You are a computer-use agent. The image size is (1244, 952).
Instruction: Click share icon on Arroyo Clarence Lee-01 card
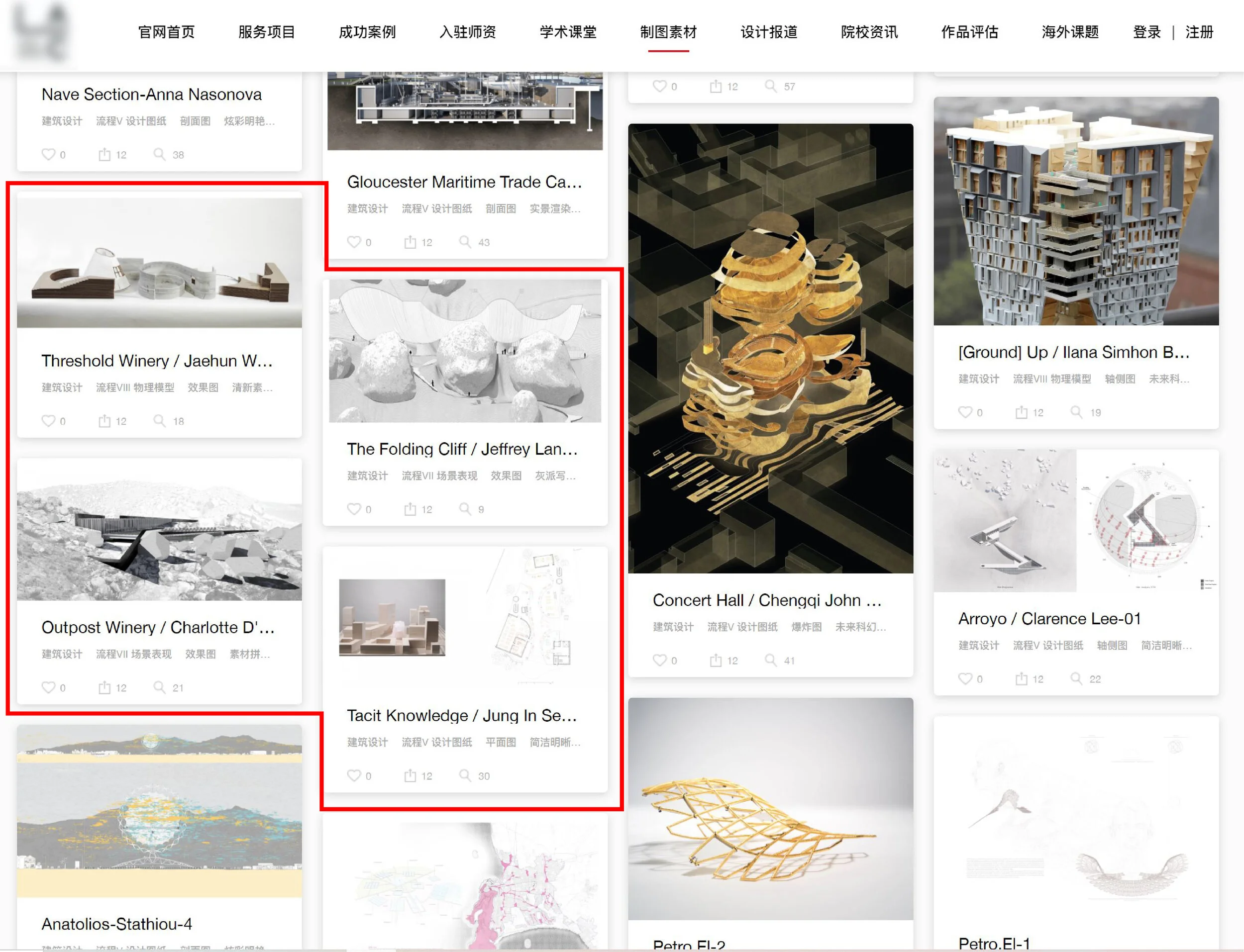click(1021, 678)
